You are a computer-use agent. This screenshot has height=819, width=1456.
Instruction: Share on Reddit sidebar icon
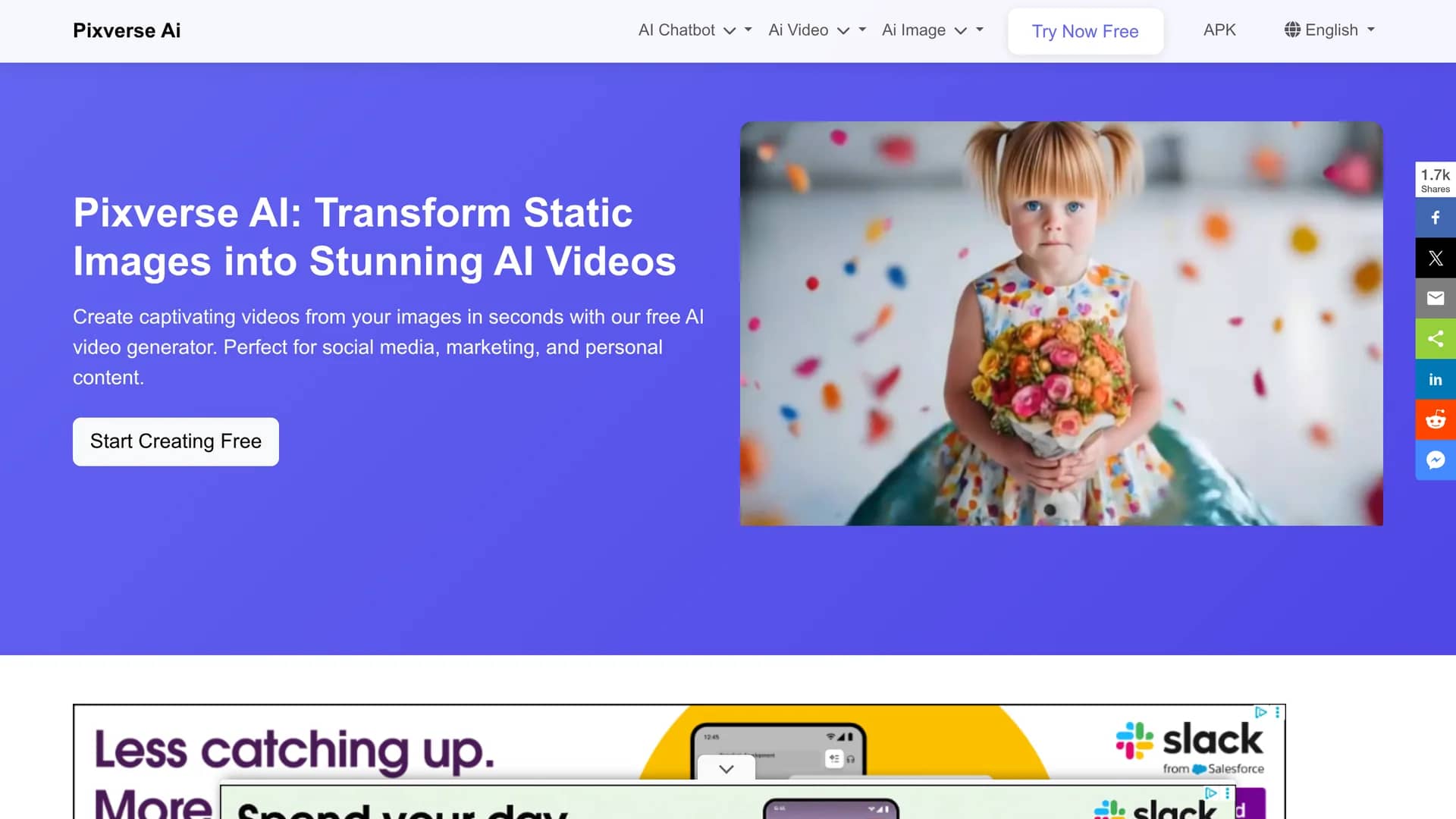pyautogui.click(x=1436, y=419)
